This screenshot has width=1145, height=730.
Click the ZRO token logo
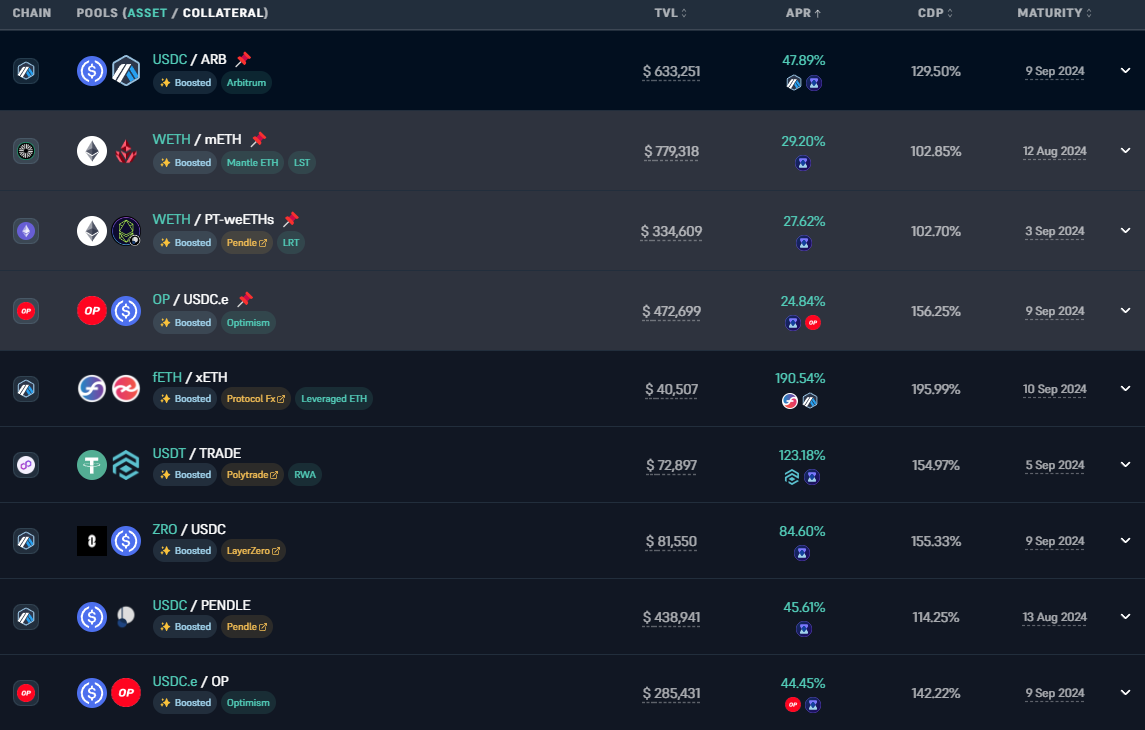pyautogui.click(x=92, y=541)
